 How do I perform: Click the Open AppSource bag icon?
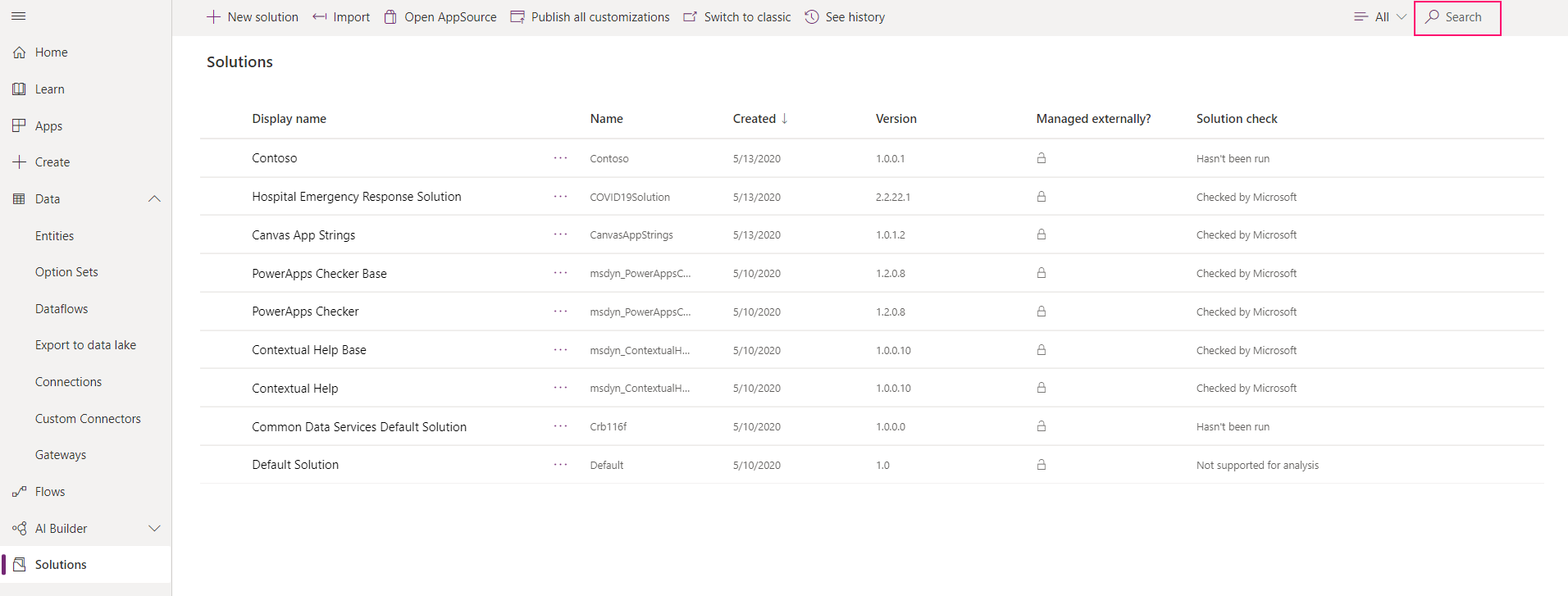(391, 17)
